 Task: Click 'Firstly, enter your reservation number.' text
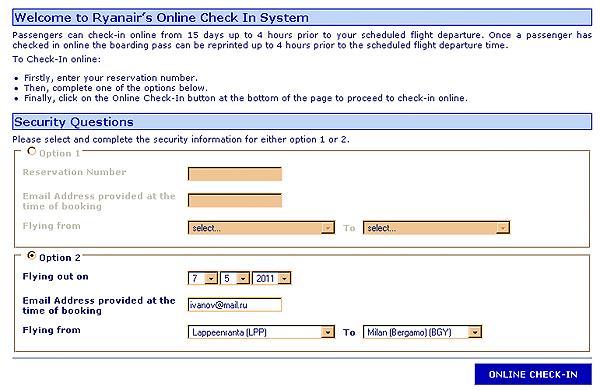point(111,78)
